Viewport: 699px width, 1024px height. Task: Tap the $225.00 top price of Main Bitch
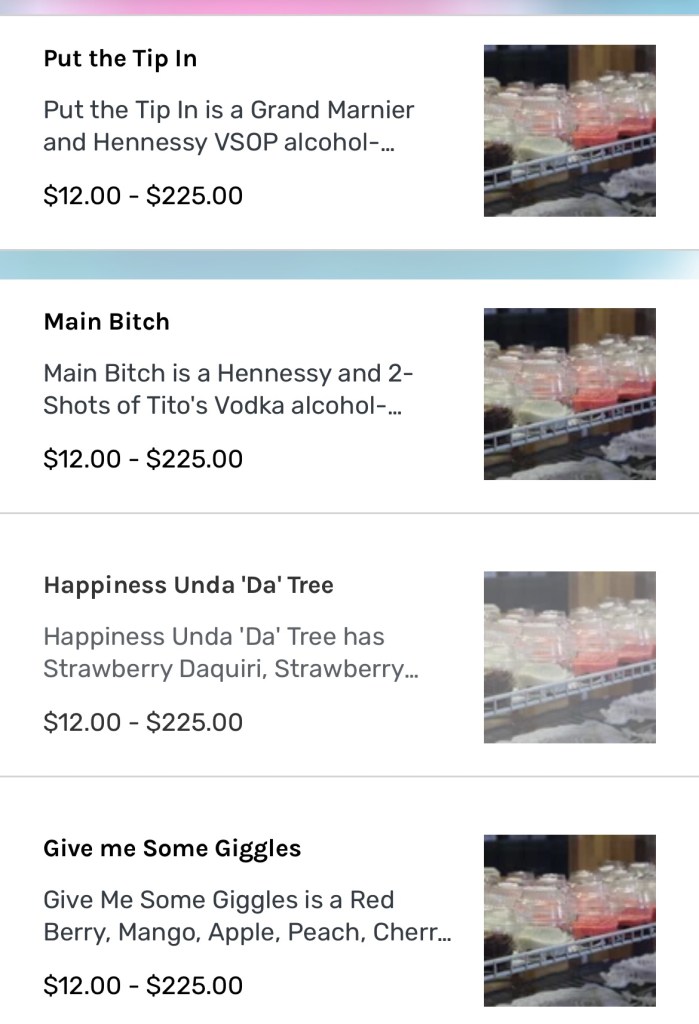194,459
